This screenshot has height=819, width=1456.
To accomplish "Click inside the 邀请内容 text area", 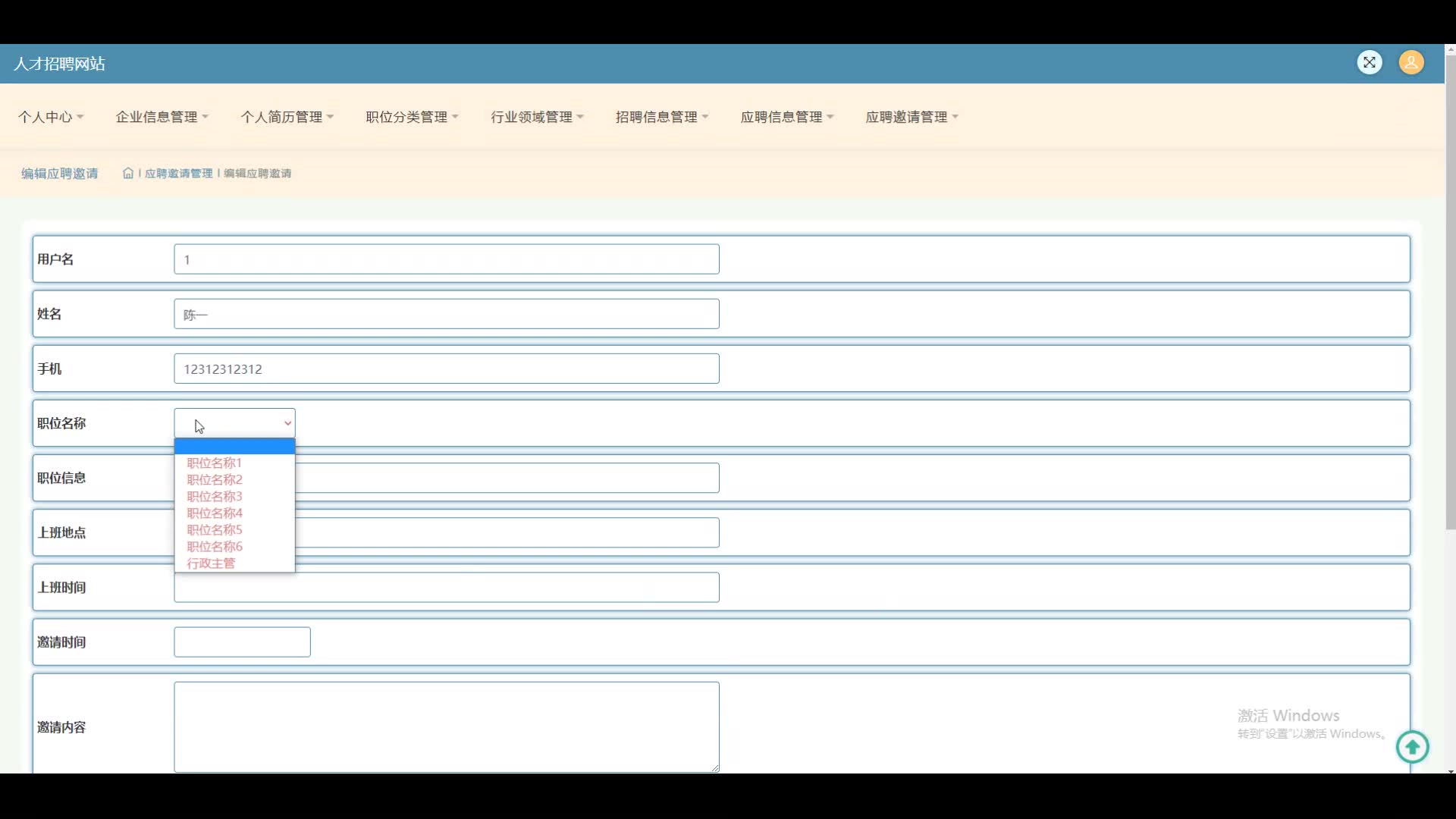I will [x=446, y=726].
